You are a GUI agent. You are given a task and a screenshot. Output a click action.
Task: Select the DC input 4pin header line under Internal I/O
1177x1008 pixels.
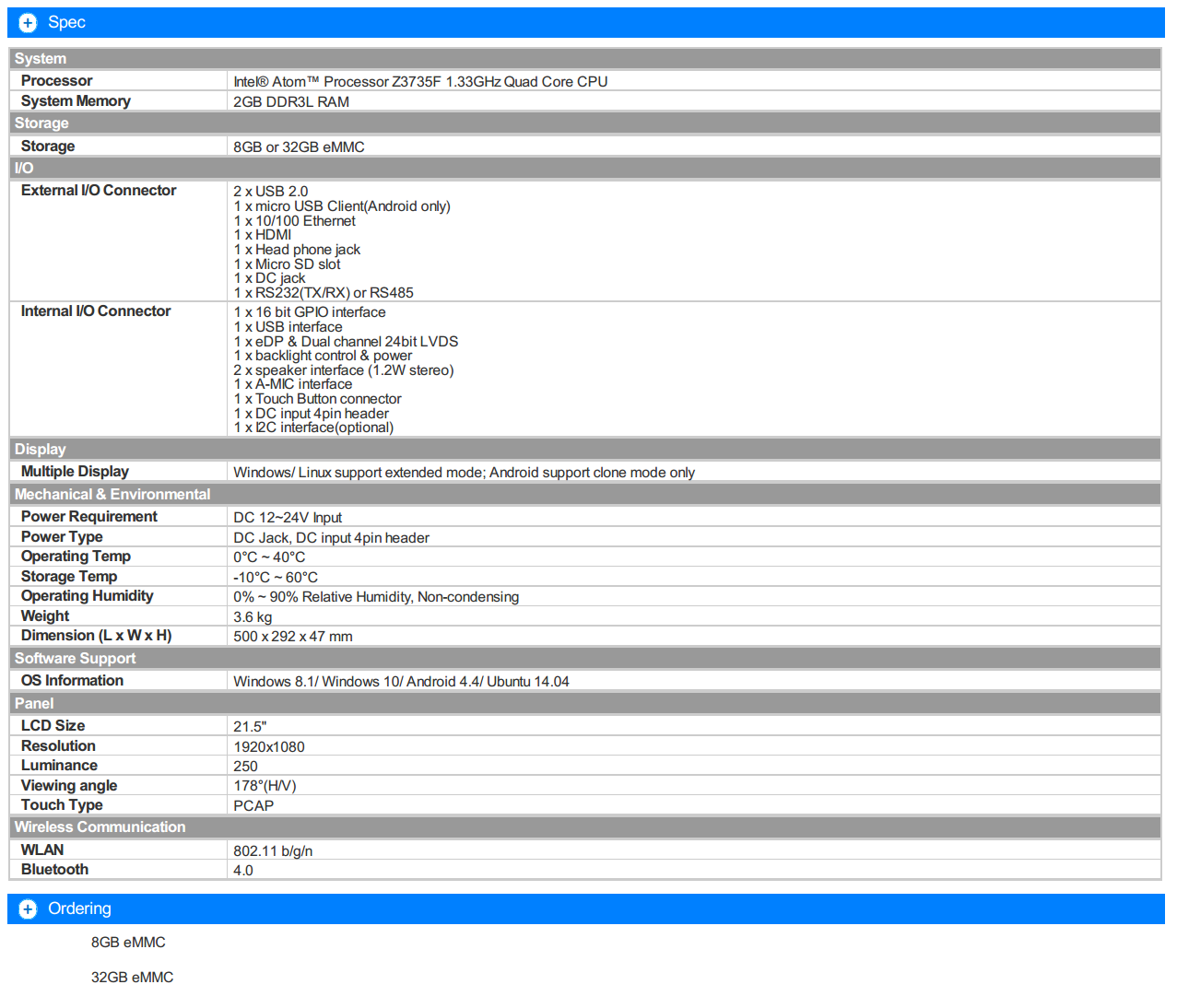pyautogui.click(x=312, y=414)
